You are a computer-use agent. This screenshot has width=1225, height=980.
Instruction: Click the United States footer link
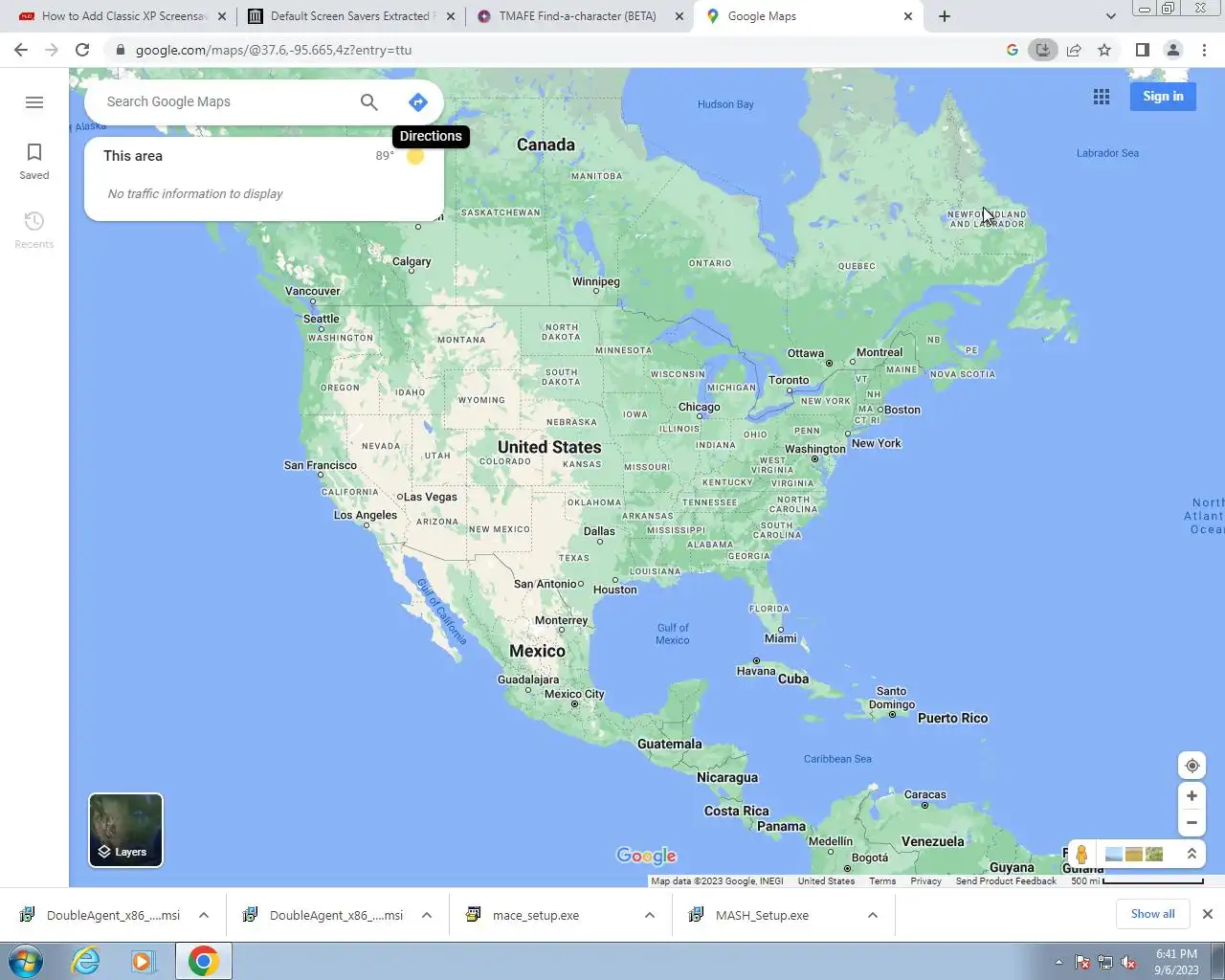826,881
